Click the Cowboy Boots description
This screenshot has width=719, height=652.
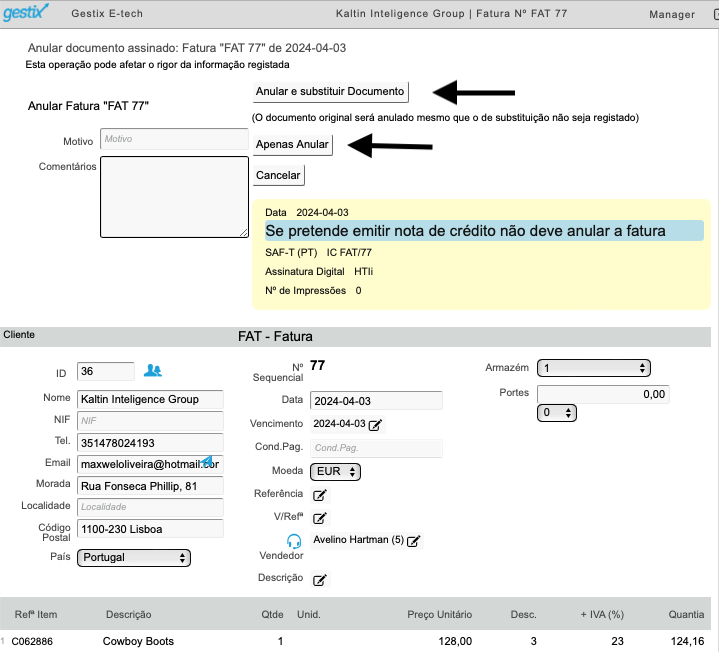click(x=138, y=641)
